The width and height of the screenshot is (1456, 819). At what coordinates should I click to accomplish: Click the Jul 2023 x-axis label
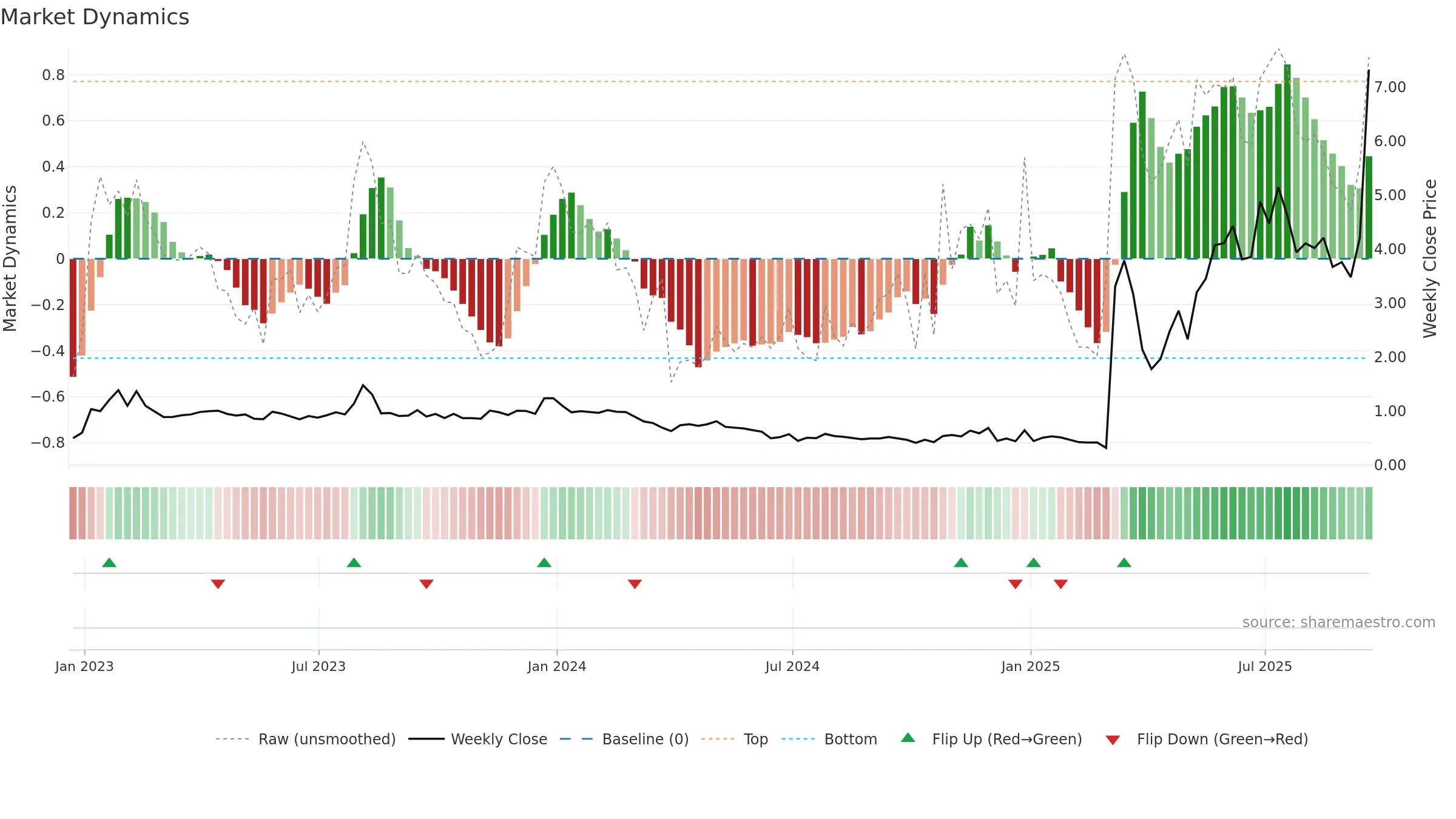click(x=318, y=666)
